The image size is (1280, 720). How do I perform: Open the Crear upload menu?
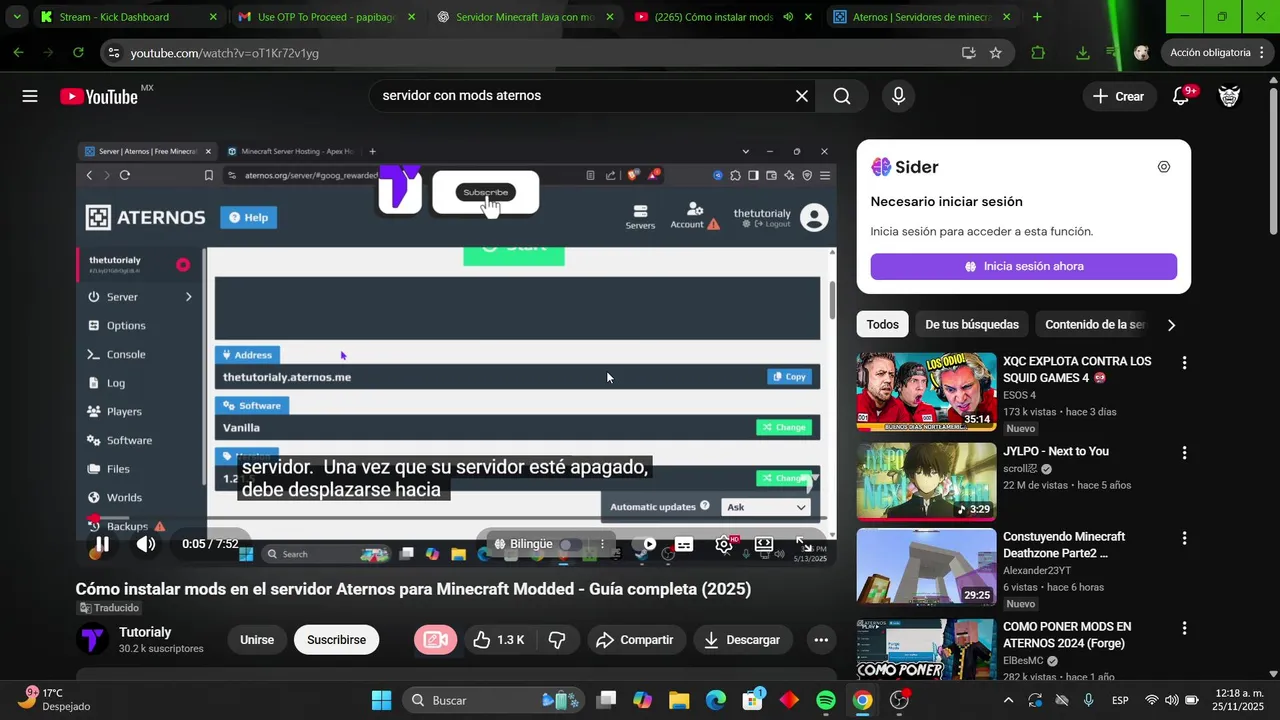(1118, 96)
